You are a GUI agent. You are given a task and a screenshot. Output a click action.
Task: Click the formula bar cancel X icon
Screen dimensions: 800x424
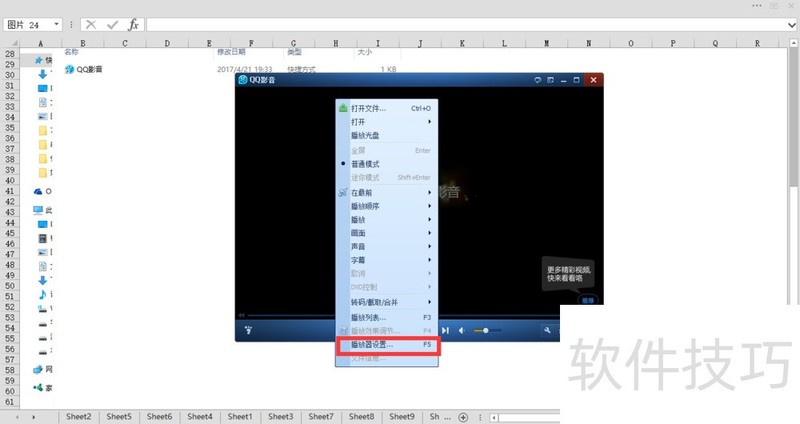tap(91, 24)
